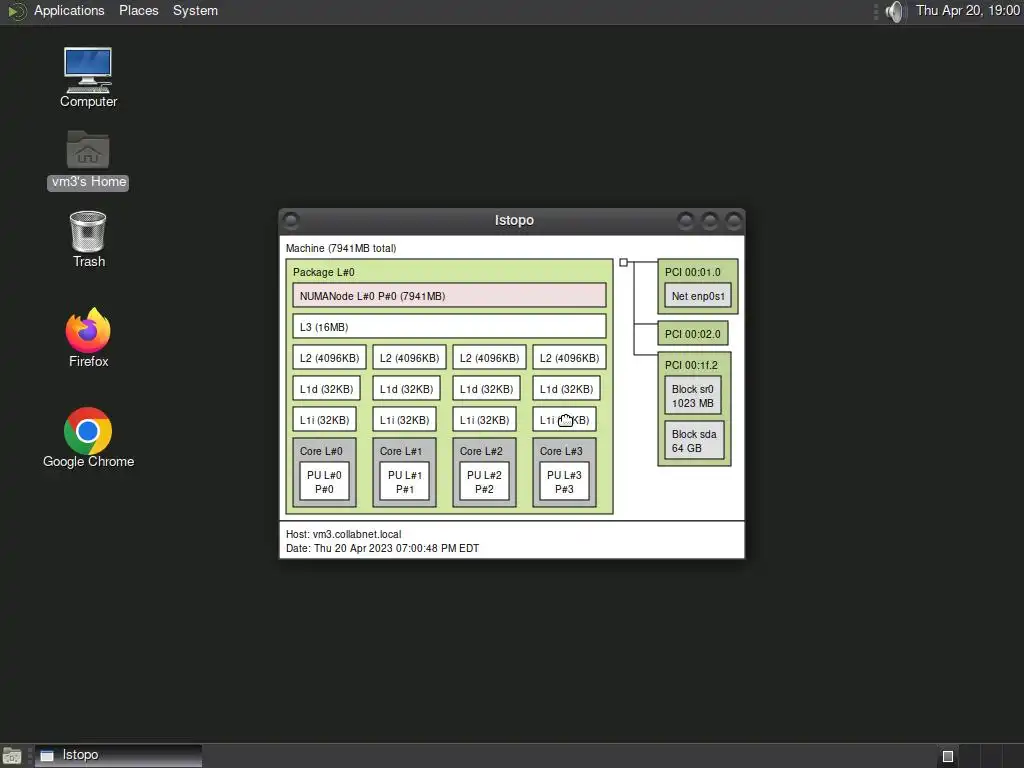
Task: Click the clock showing Thu Apr 20, 19:00
Action: 967,10
